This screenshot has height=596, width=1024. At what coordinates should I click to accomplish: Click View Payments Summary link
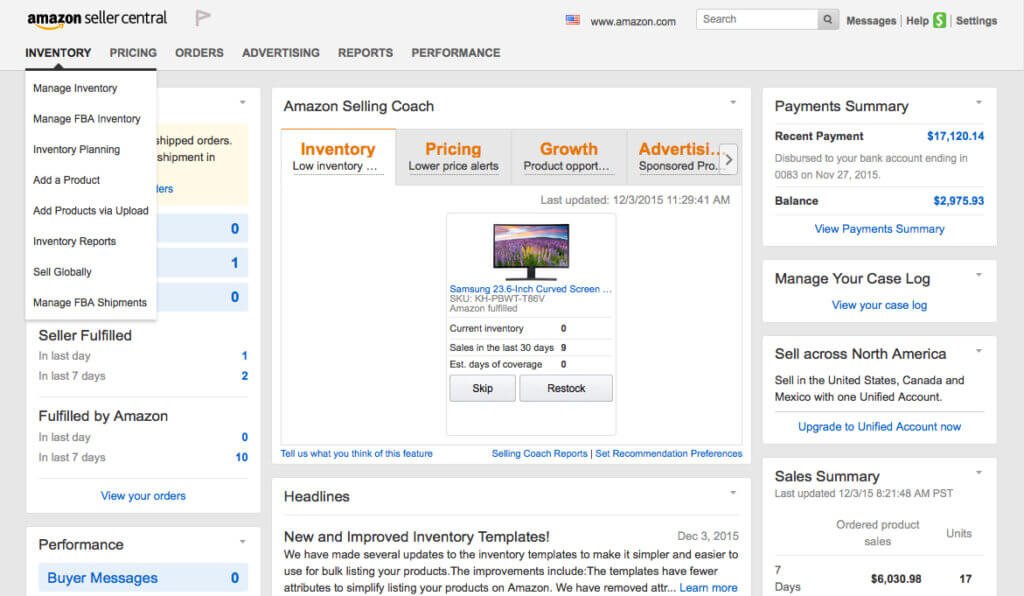click(879, 229)
